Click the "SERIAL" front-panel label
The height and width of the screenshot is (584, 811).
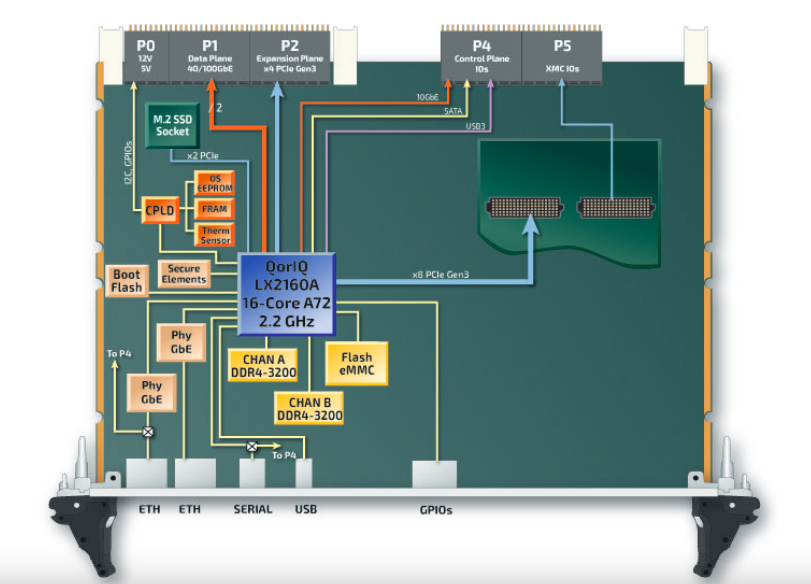tap(253, 510)
